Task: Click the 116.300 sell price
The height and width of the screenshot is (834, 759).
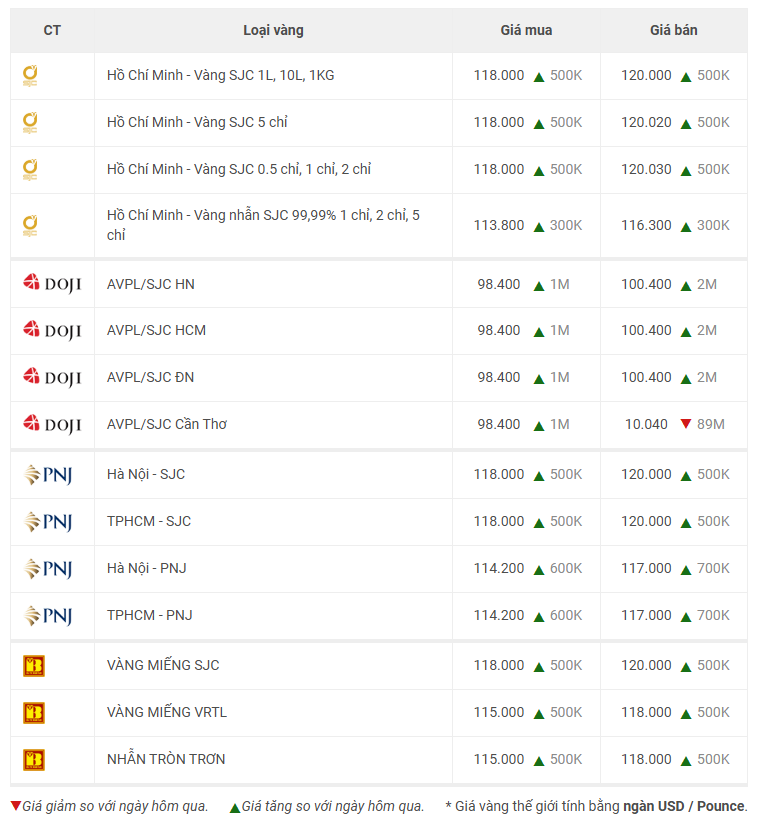Action: (646, 226)
